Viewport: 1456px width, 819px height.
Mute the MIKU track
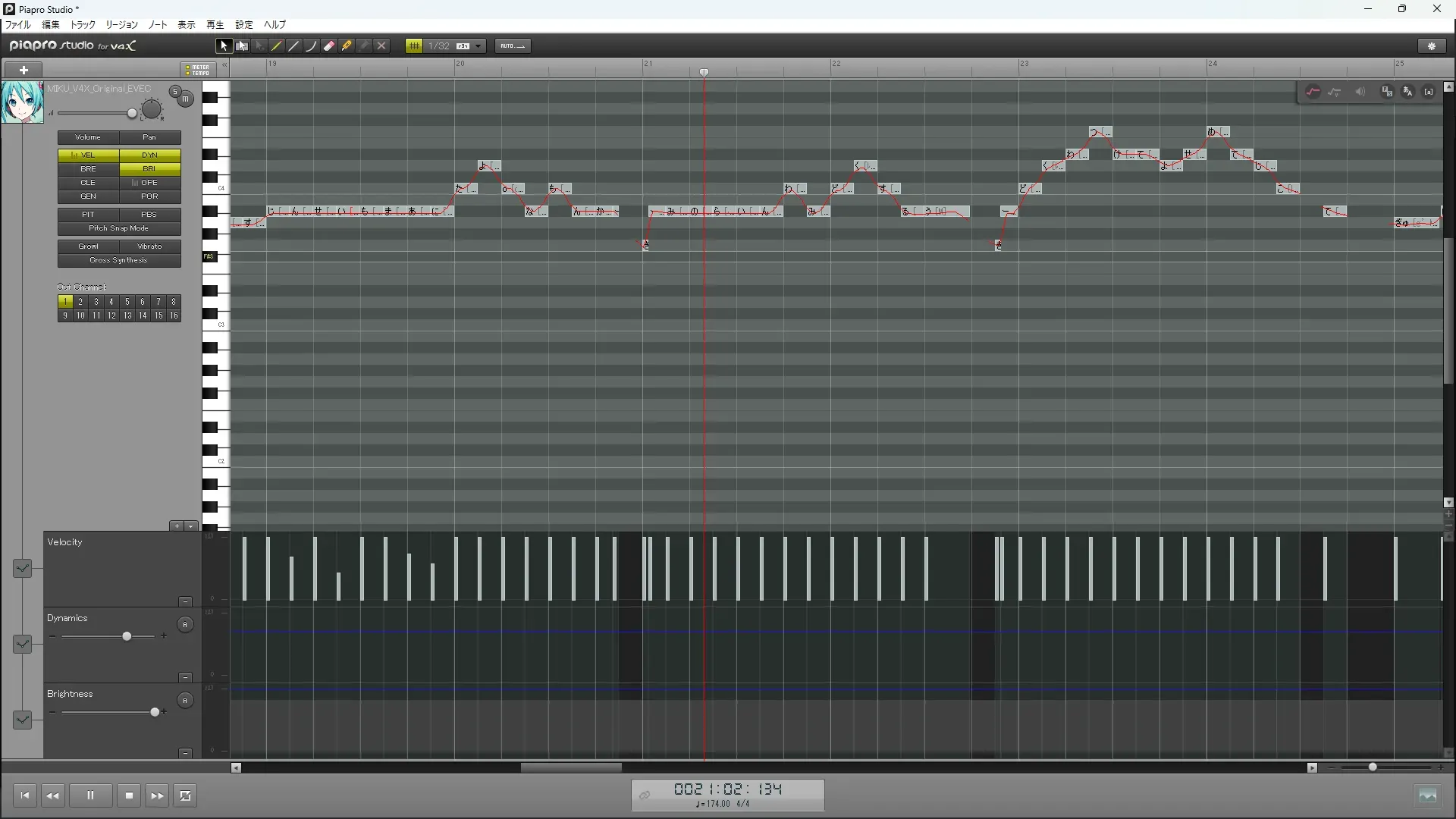point(186,99)
